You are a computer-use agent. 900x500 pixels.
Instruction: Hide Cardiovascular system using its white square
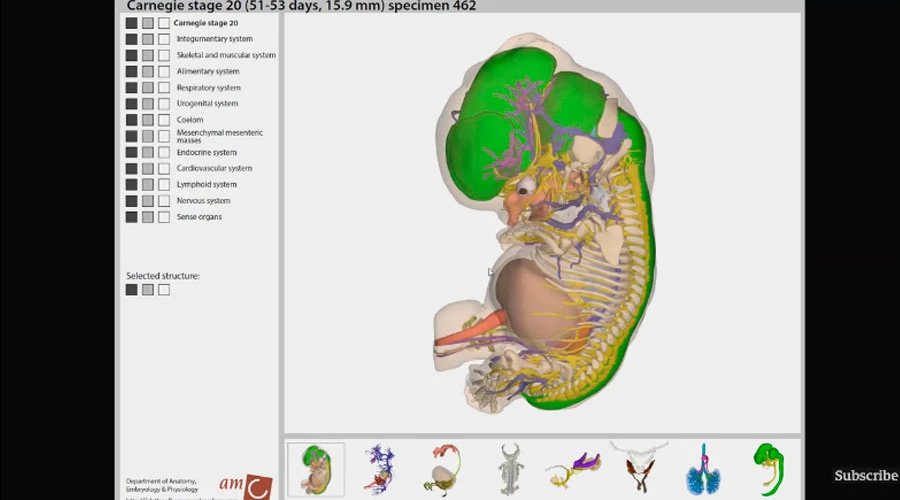tap(164, 169)
